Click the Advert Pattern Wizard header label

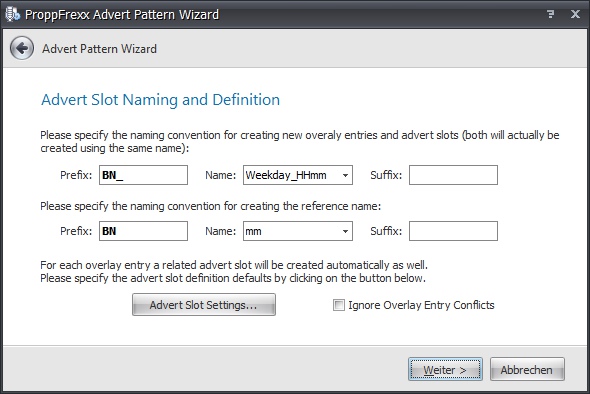click(x=99, y=49)
